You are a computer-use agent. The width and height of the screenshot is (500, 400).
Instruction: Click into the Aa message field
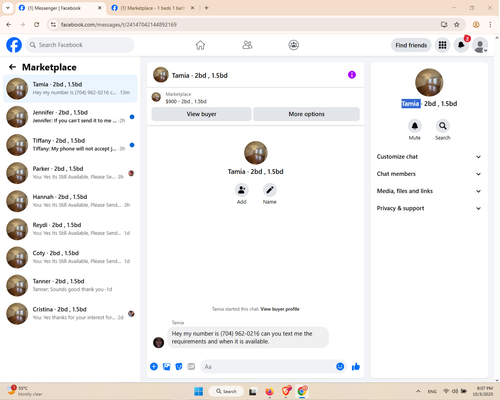point(268,367)
